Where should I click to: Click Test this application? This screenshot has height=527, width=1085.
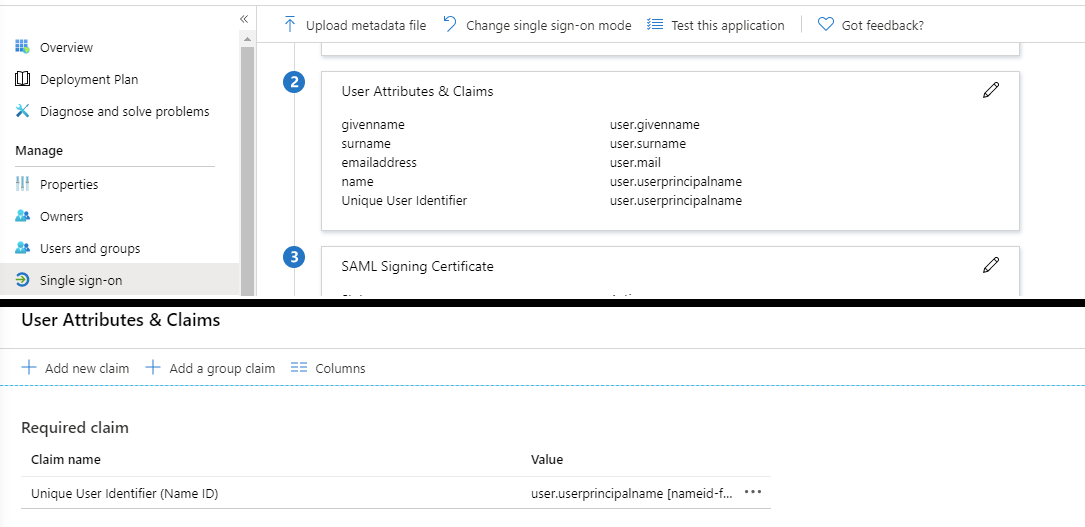pos(716,25)
